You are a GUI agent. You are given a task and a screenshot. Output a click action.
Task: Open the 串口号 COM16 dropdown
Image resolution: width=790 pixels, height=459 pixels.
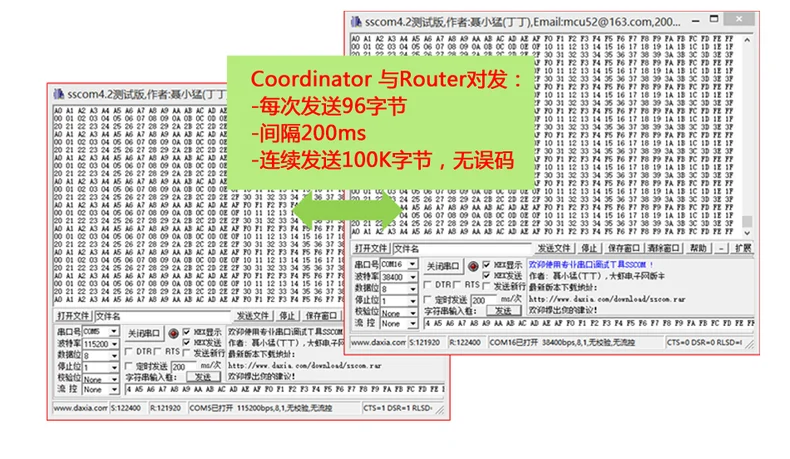pos(413,264)
